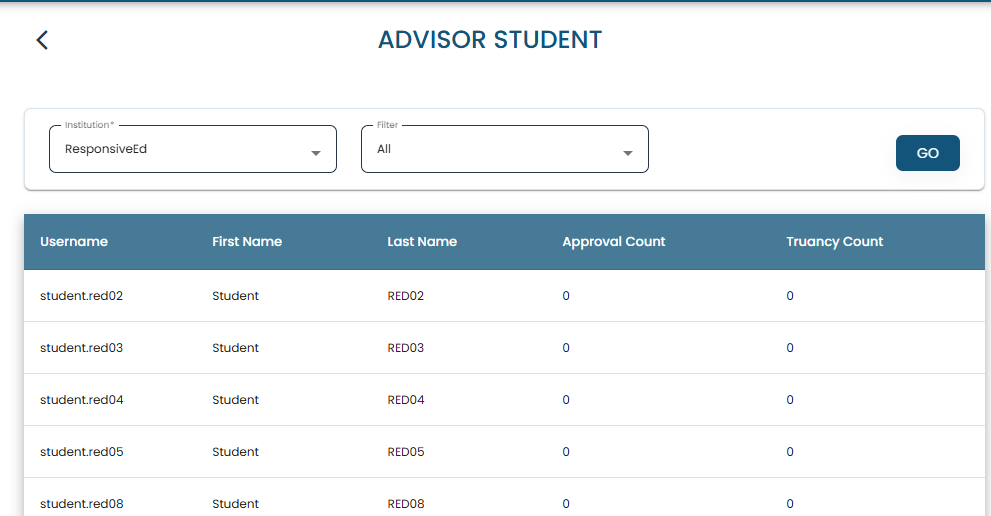The width and height of the screenshot is (991, 516).
Task: Click the back arrow icon
Action: pos(42,40)
